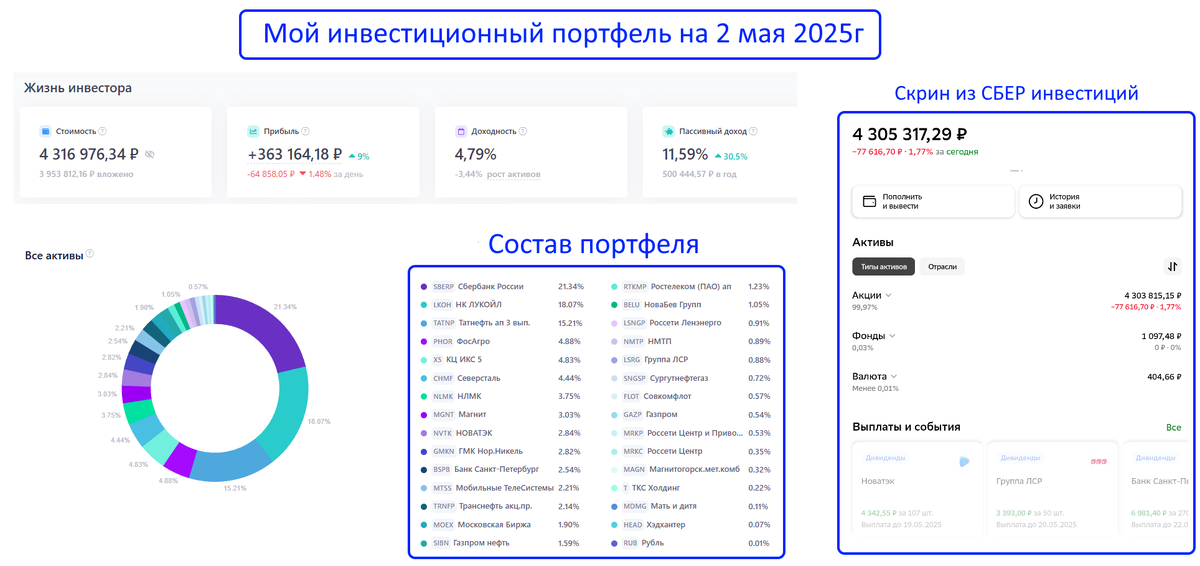Click the green 30.5% passive income badge
The image size is (1200, 566).
(730, 156)
